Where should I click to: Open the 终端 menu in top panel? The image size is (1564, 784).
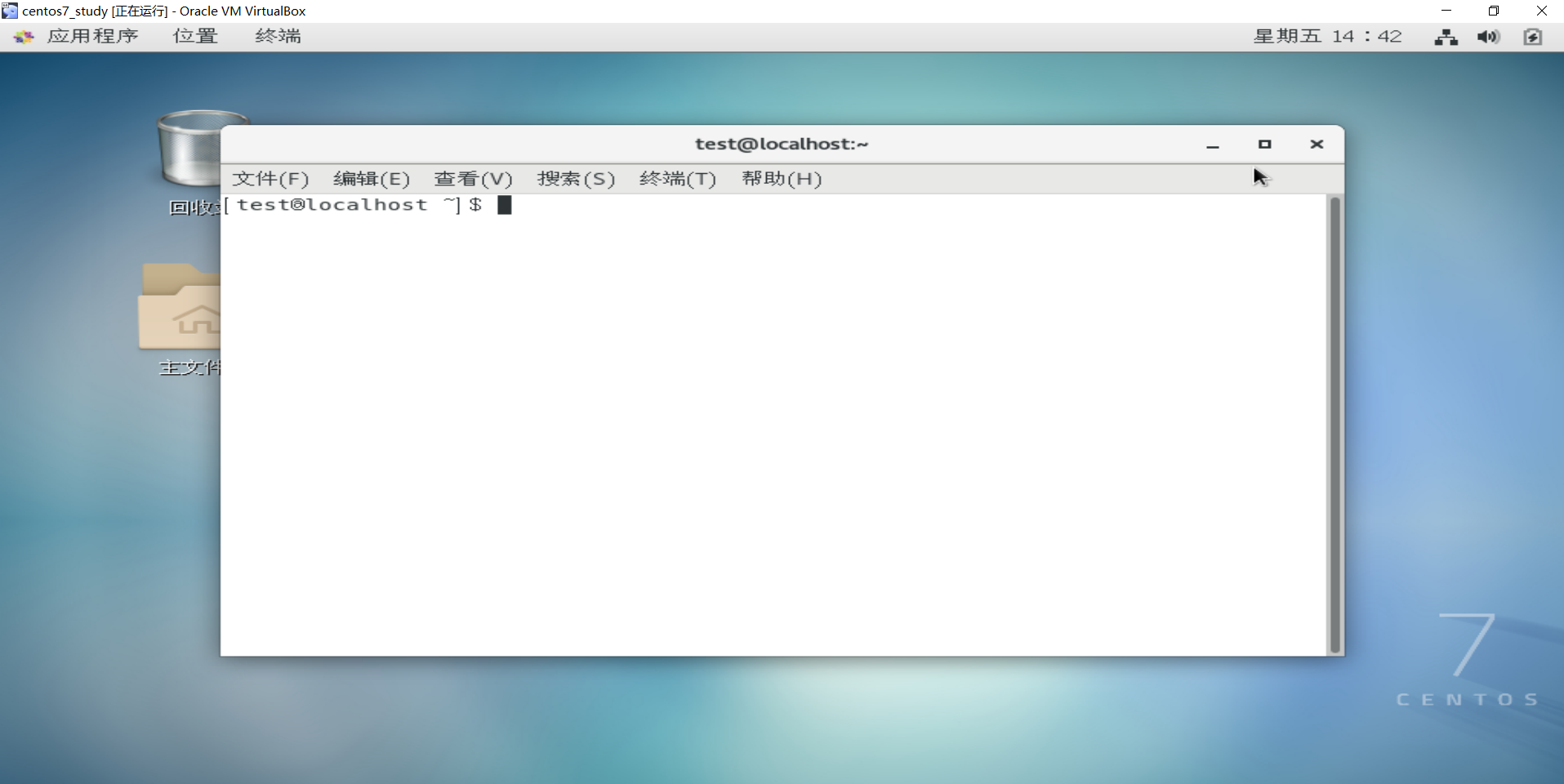tap(278, 36)
